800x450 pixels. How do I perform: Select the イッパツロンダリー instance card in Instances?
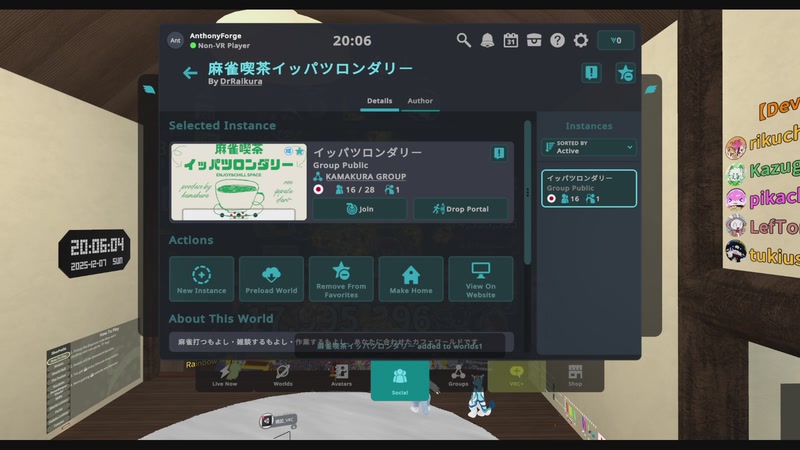tap(589, 188)
